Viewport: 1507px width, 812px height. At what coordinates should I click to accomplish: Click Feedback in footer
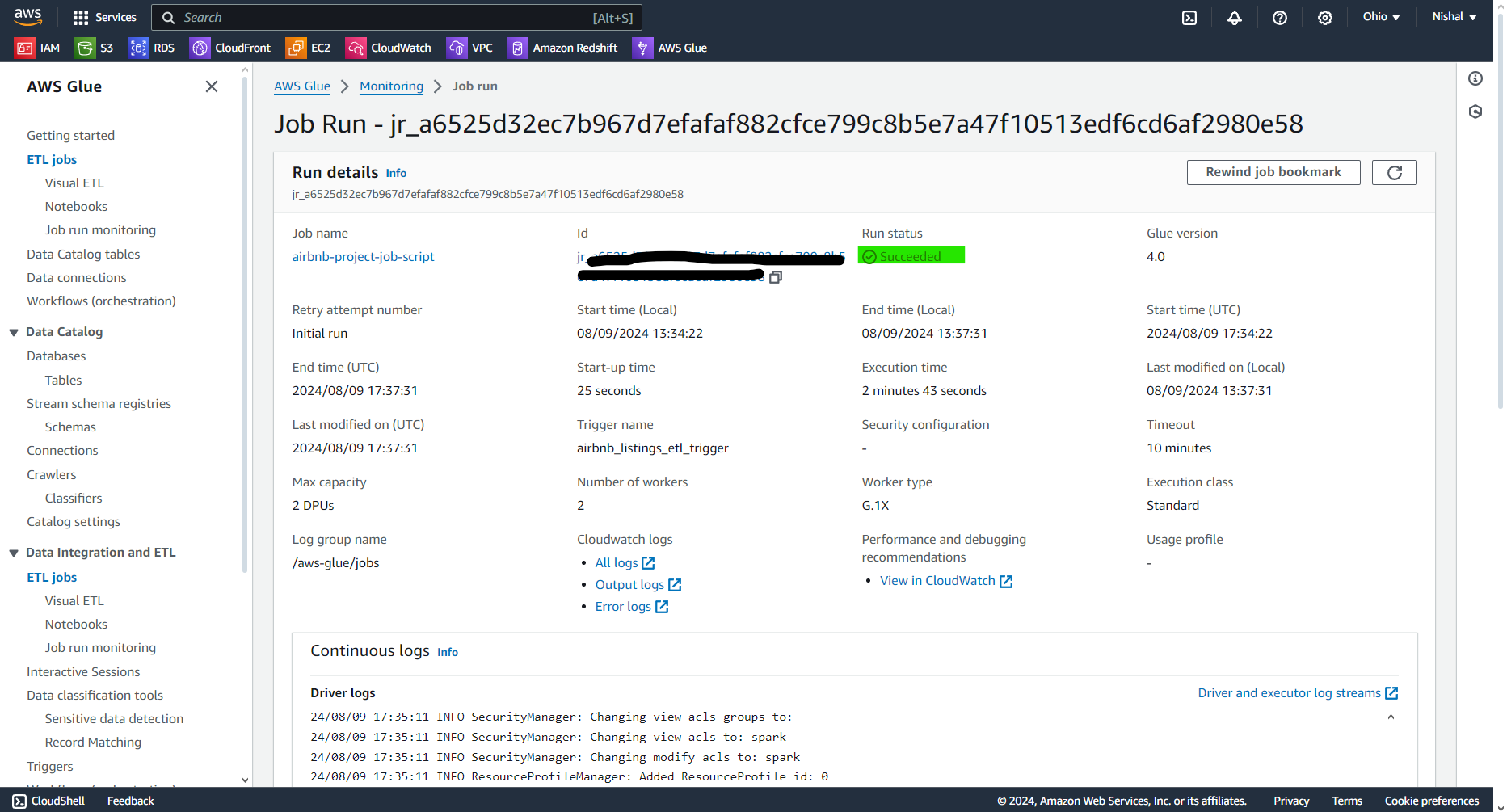(130, 801)
